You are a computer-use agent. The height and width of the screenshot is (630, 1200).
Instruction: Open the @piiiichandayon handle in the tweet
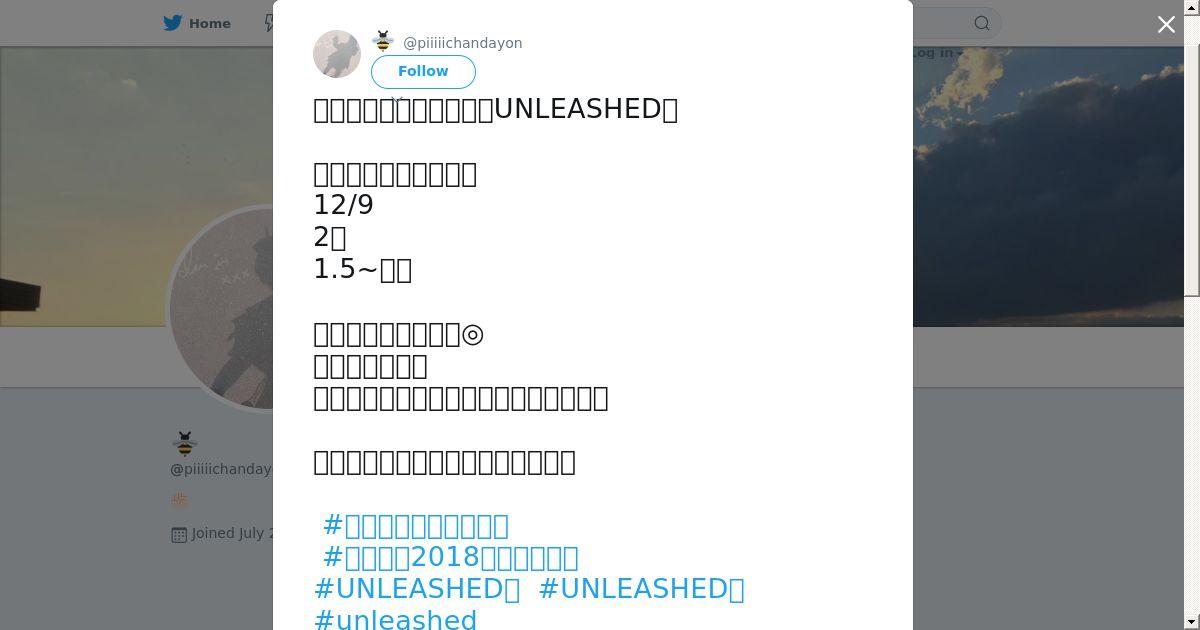[x=462, y=43]
